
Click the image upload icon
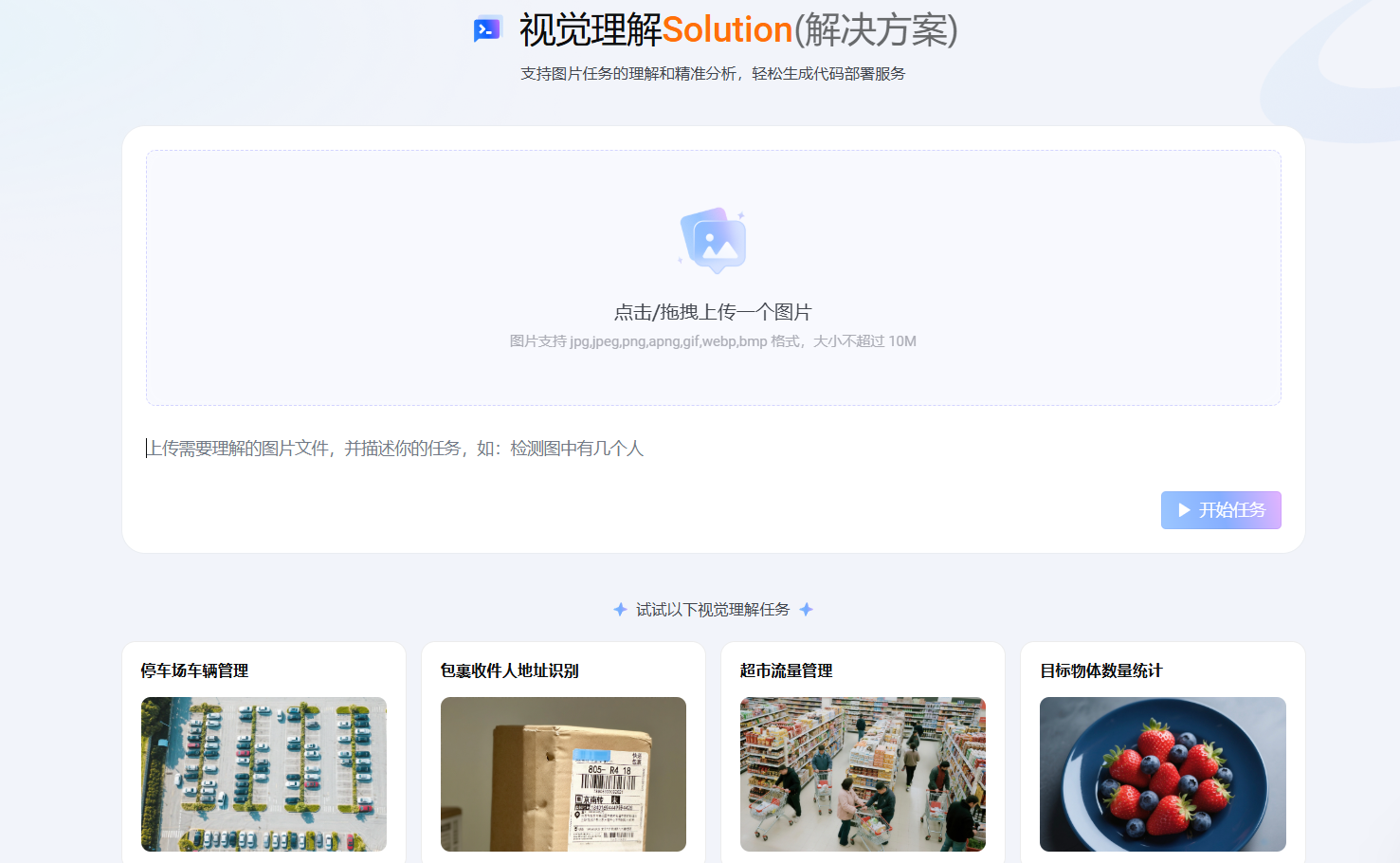pos(713,241)
